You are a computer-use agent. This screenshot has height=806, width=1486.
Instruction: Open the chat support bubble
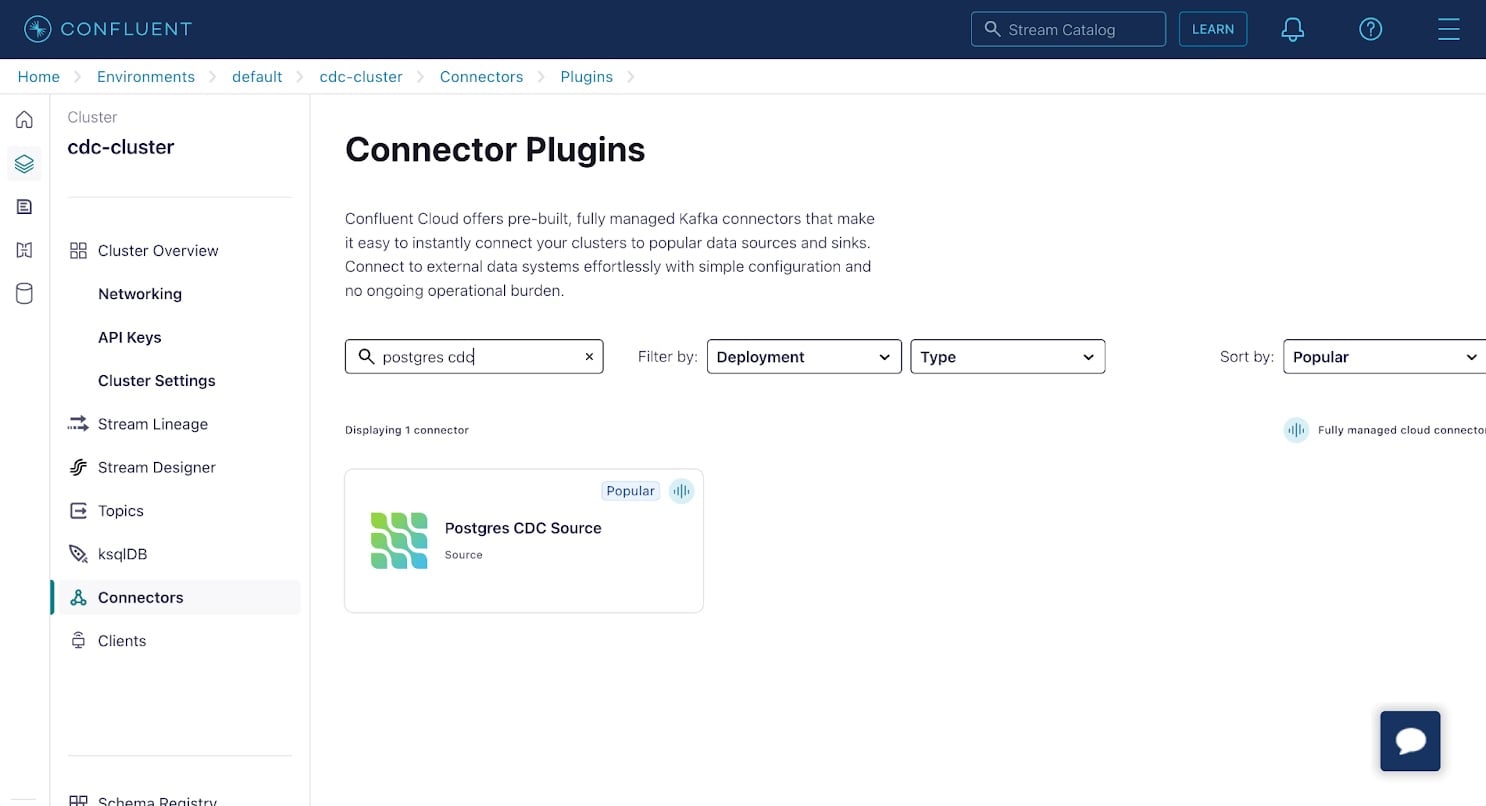(1410, 741)
